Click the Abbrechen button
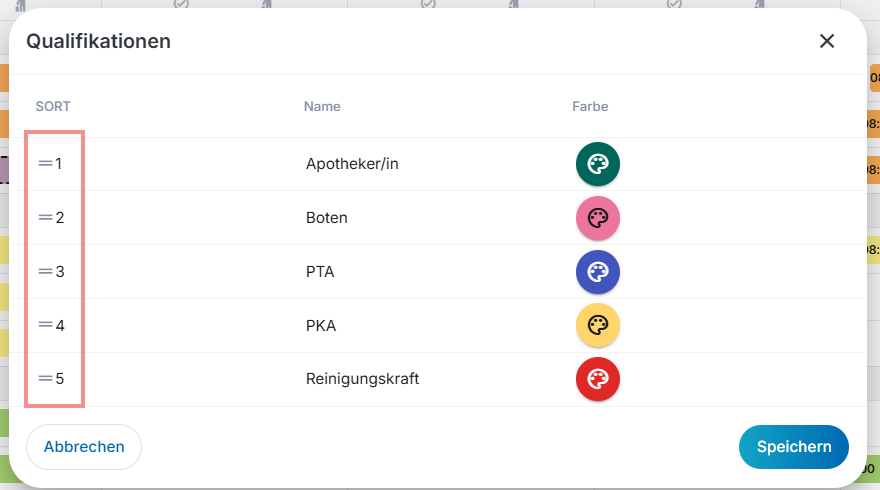Image resolution: width=880 pixels, height=490 pixels. (84, 447)
